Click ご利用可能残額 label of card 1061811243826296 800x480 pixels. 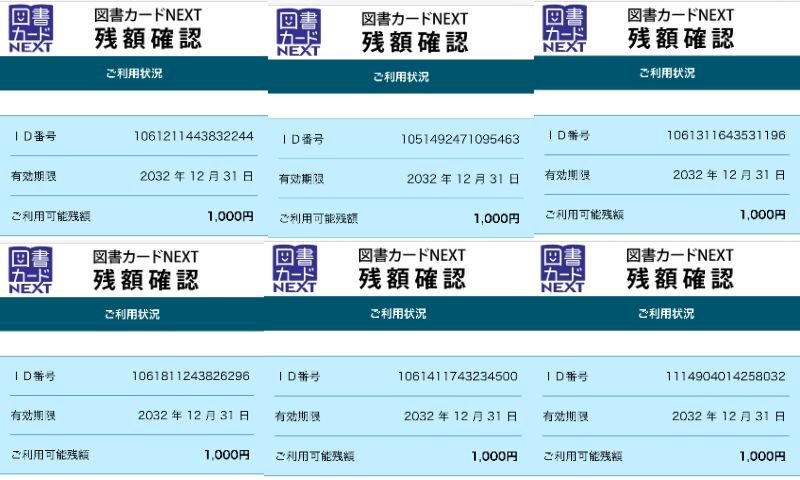coord(50,454)
